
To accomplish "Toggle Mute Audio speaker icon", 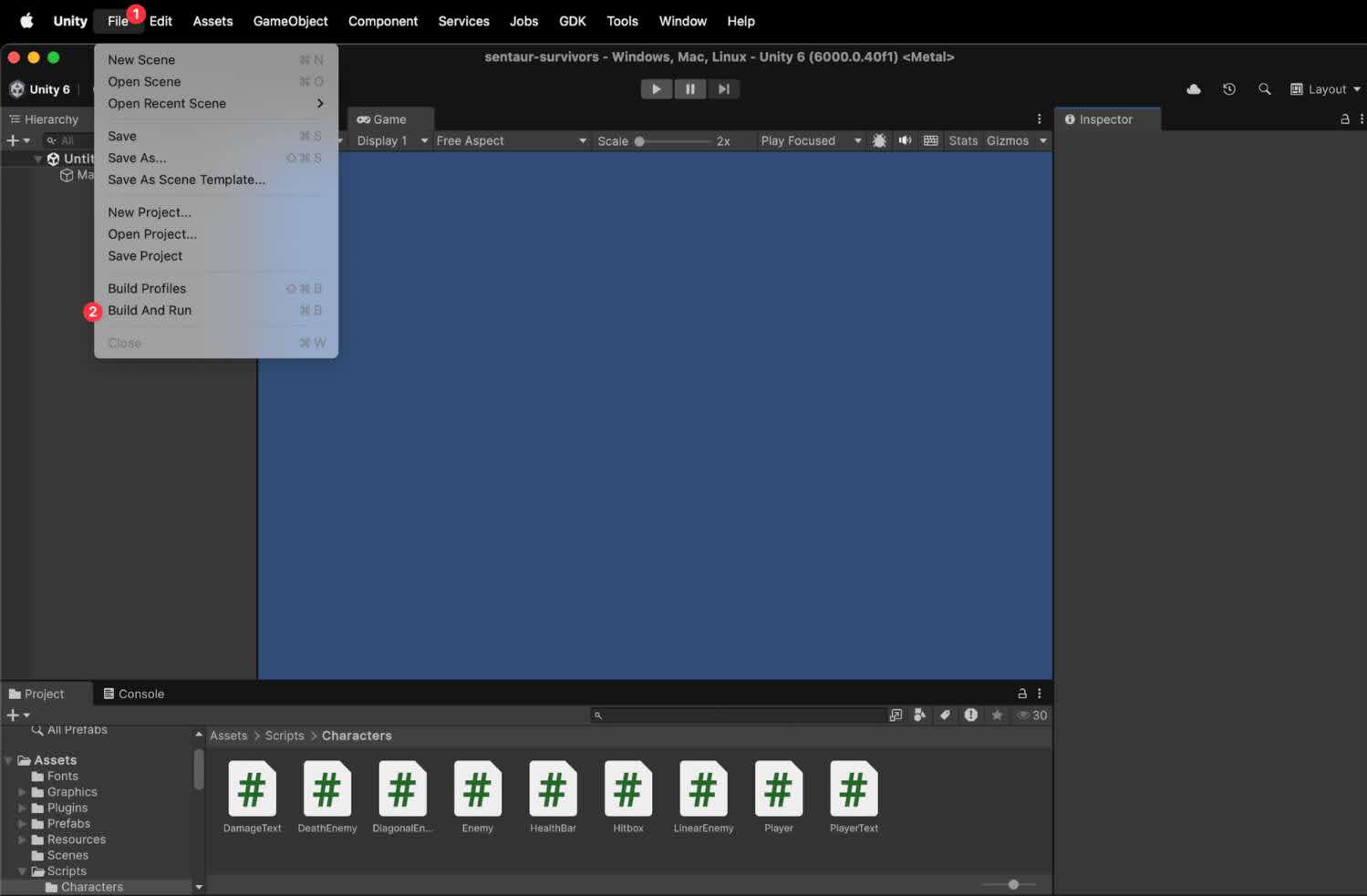I will click(905, 140).
